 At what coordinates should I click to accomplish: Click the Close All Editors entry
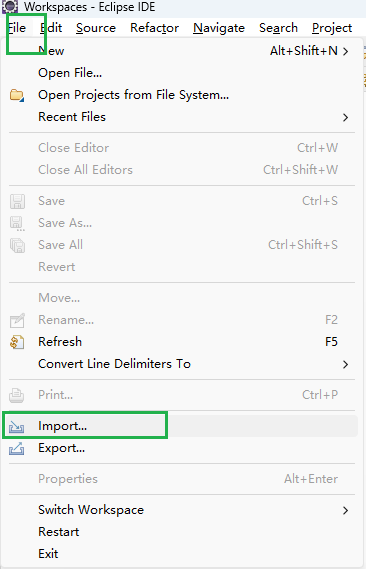pos(182,170)
